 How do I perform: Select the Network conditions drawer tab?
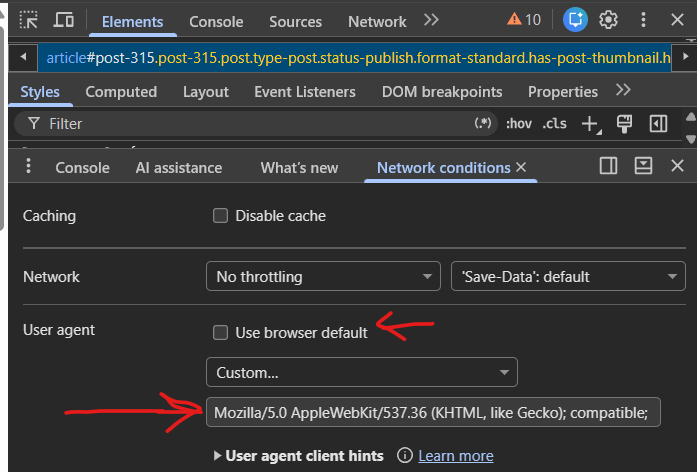(444, 168)
